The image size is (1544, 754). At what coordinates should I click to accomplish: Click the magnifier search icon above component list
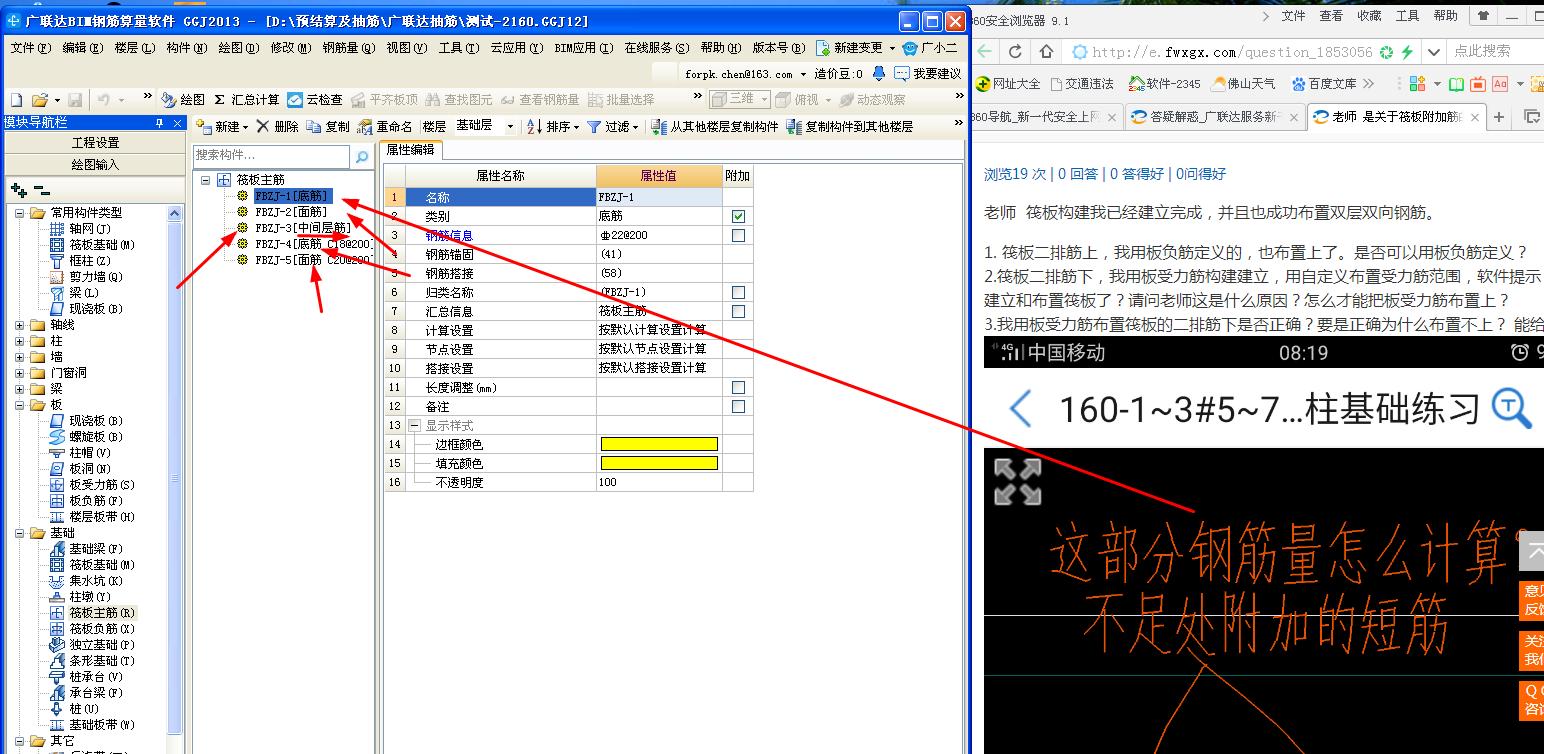click(x=361, y=157)
